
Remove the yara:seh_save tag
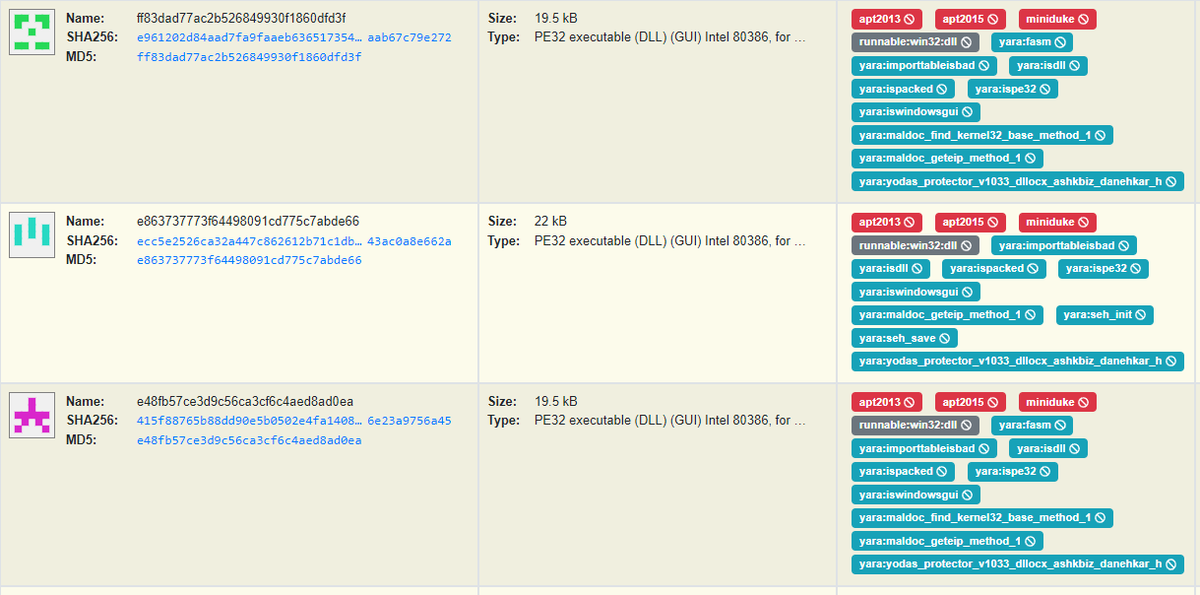945,338
